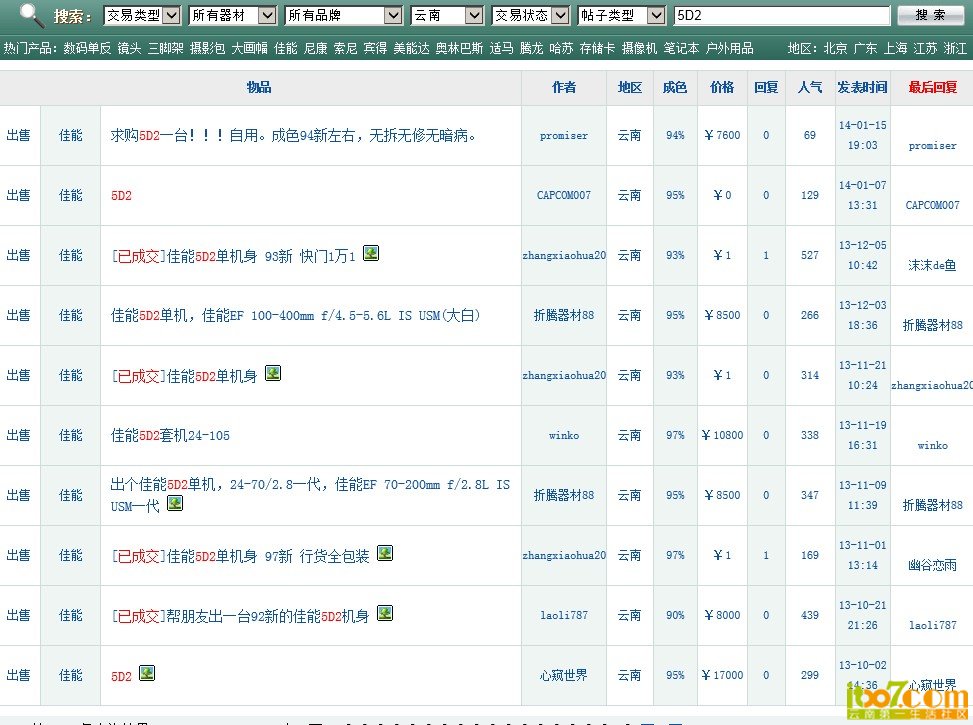Click price ¥7600 cell
973x725 pixels.
[722, 135]
